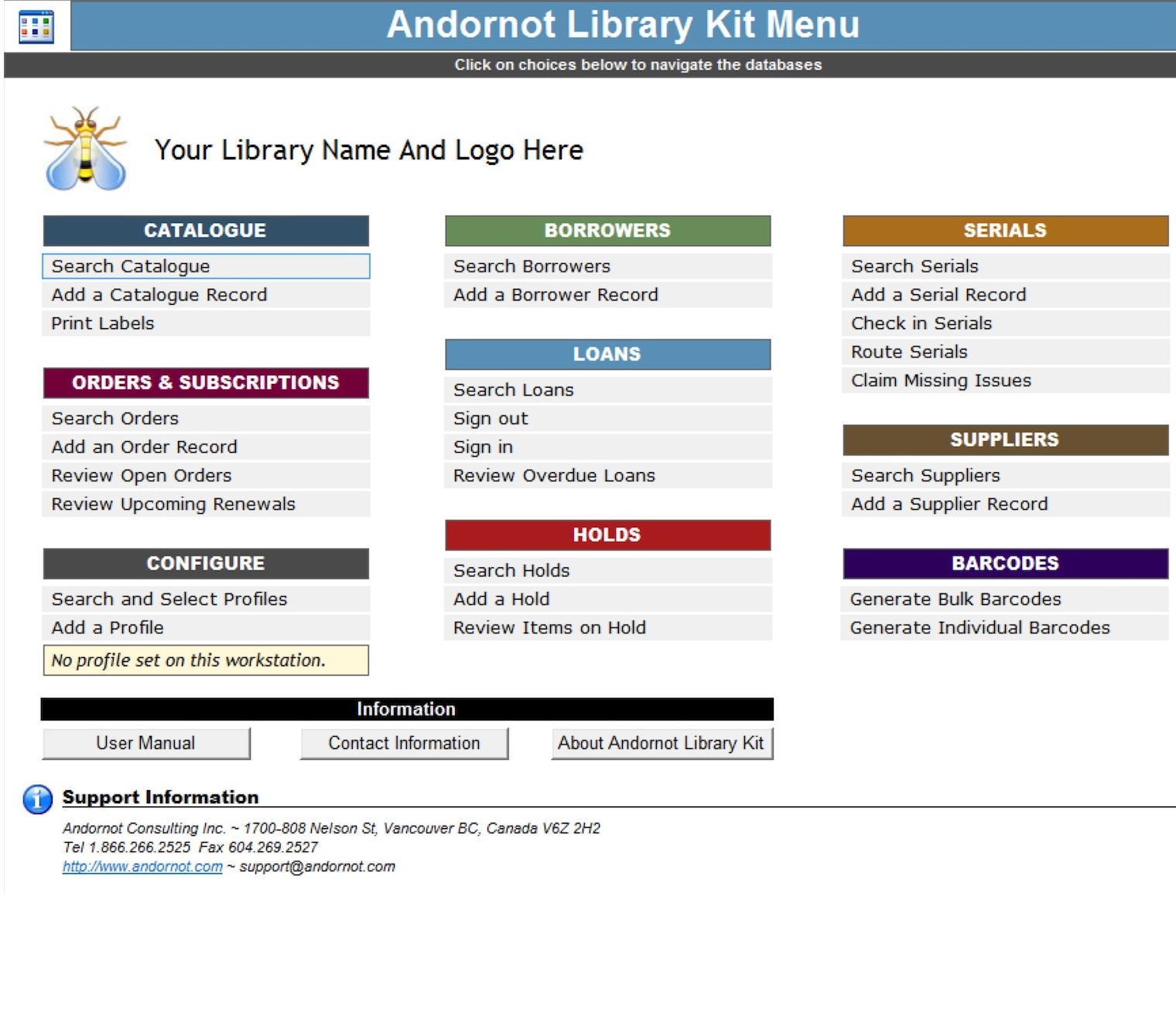Click the Contact Information button
This screenshot has height=1020, width=1176.
point(405,743)
